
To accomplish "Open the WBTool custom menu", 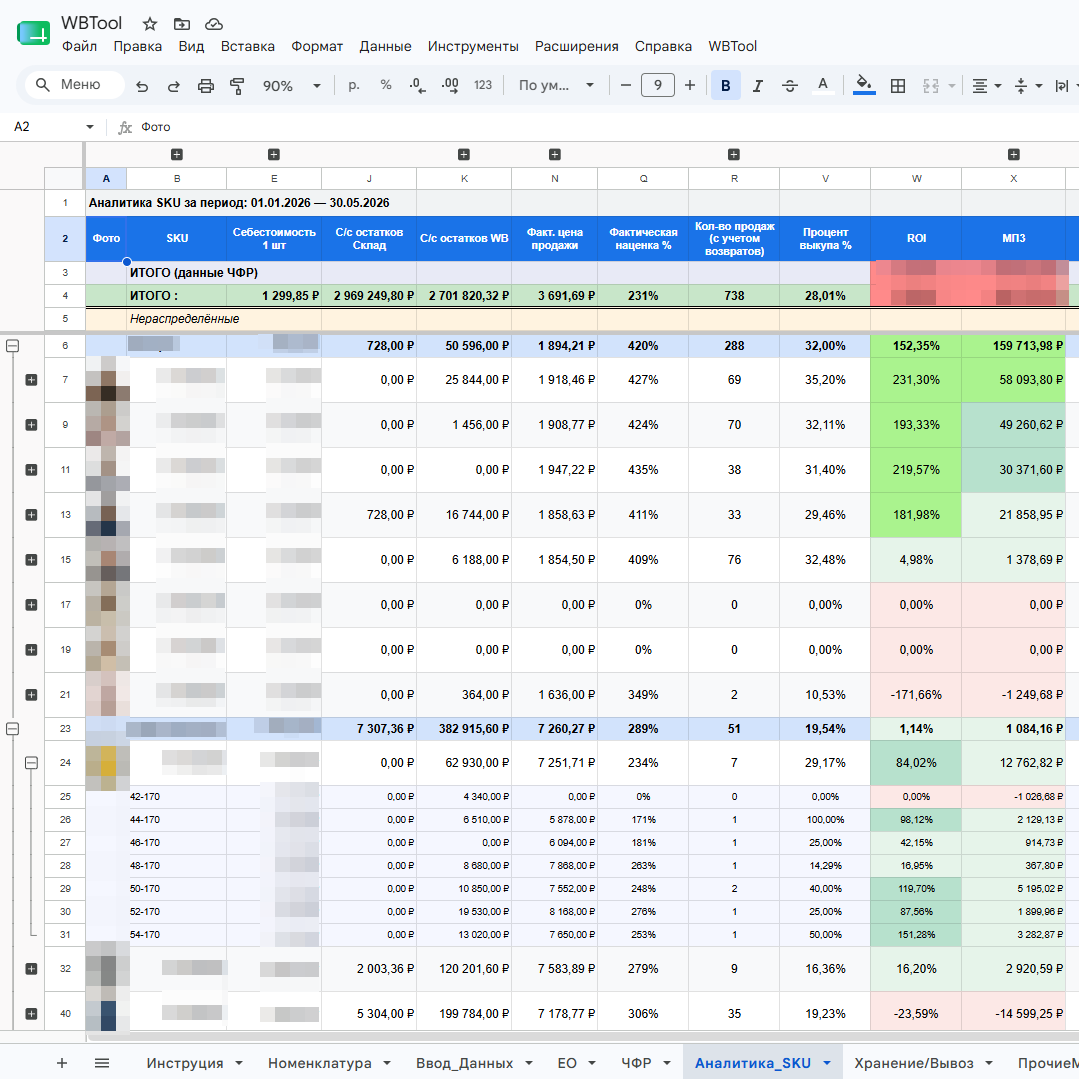I will 732,46.
